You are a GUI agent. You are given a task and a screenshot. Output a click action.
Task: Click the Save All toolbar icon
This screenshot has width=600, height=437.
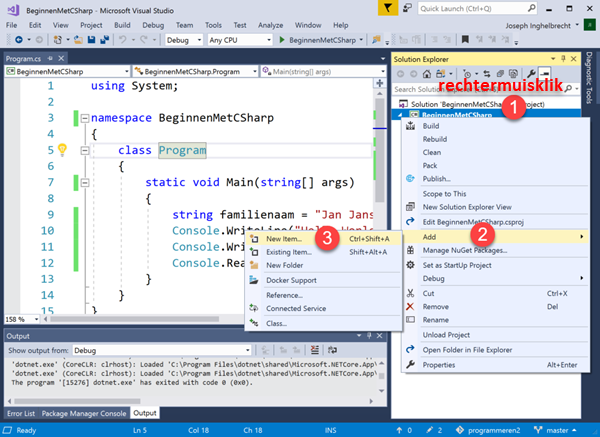tap(104, 39)
